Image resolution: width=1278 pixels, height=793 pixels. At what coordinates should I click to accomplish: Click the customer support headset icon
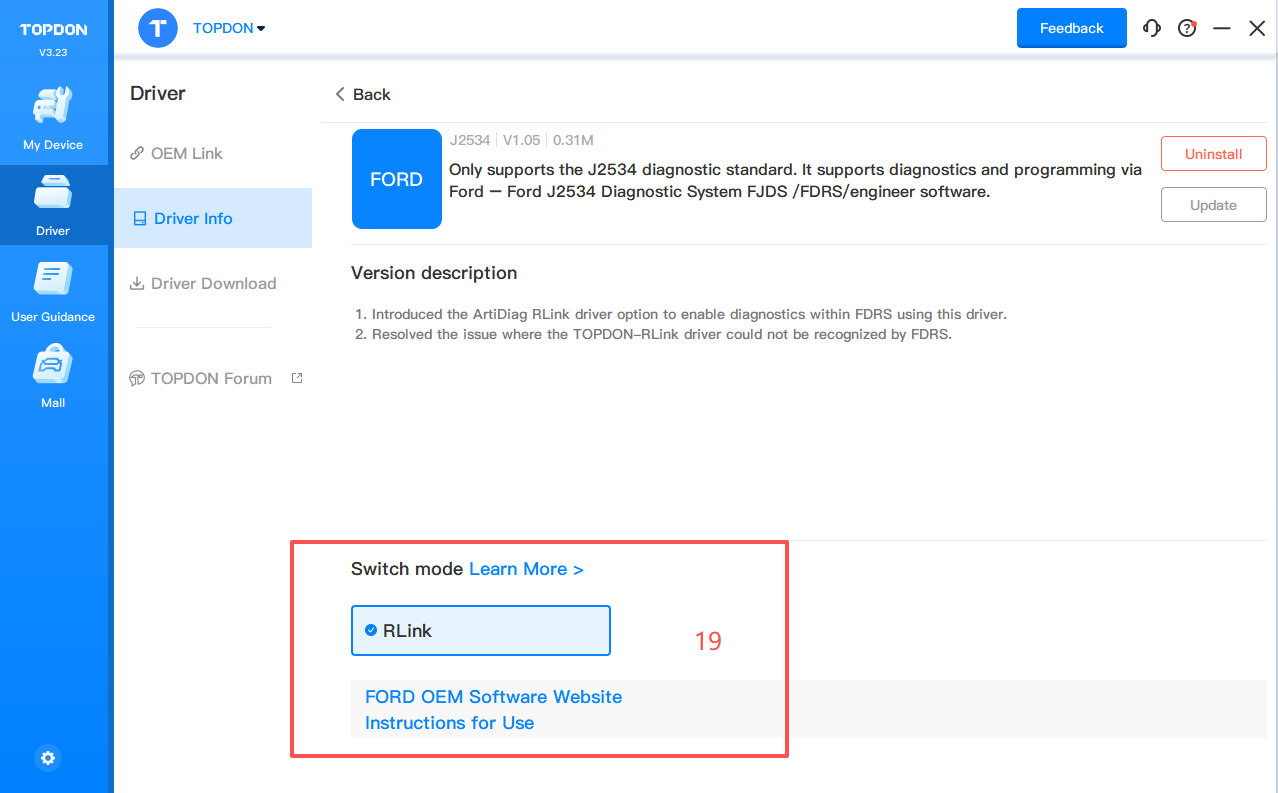[x=1152, y=28]
